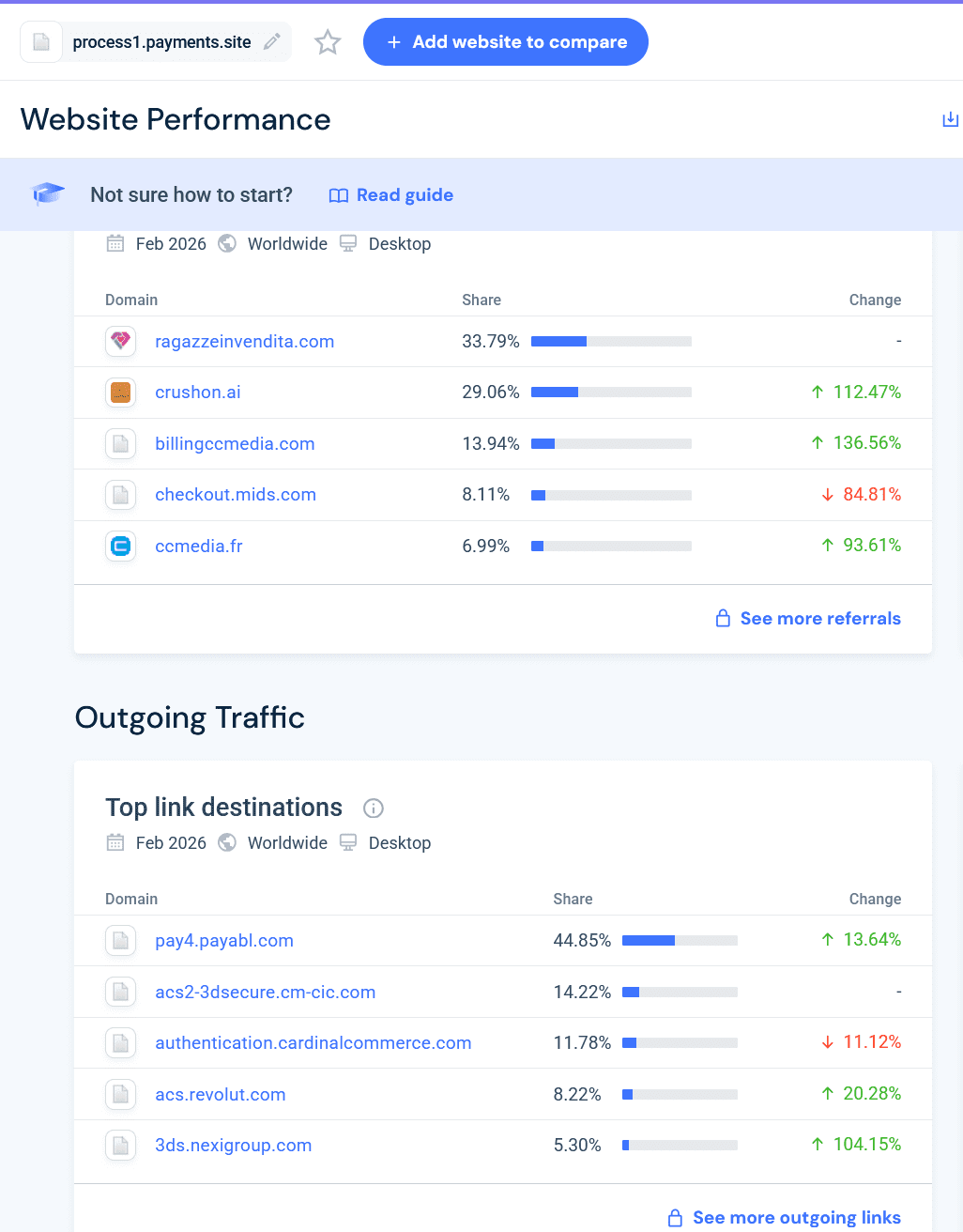Open the info tooltip beside Top link destinations
The image size is (963, 1232).
pyautogui.click(x=373, y=808)
